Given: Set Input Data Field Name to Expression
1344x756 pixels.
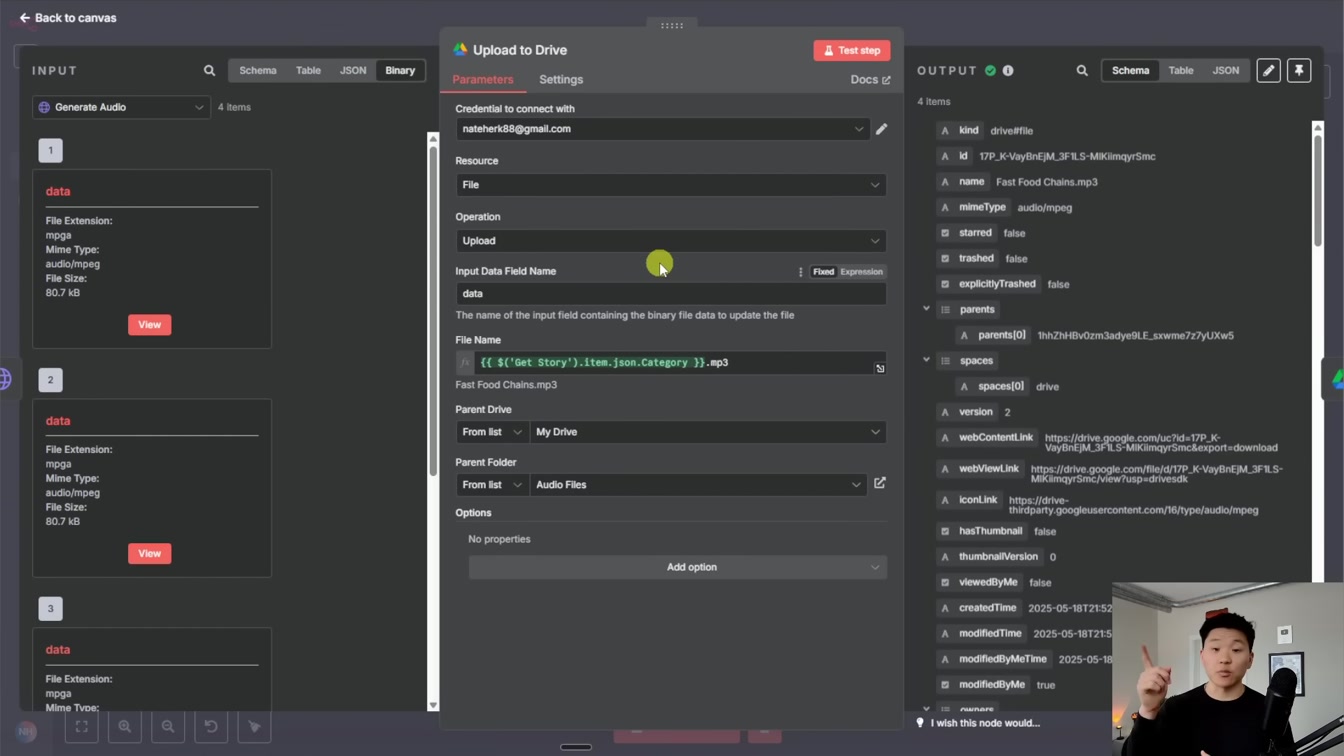Looking at the screenshot, I should (x=861, y=272).
